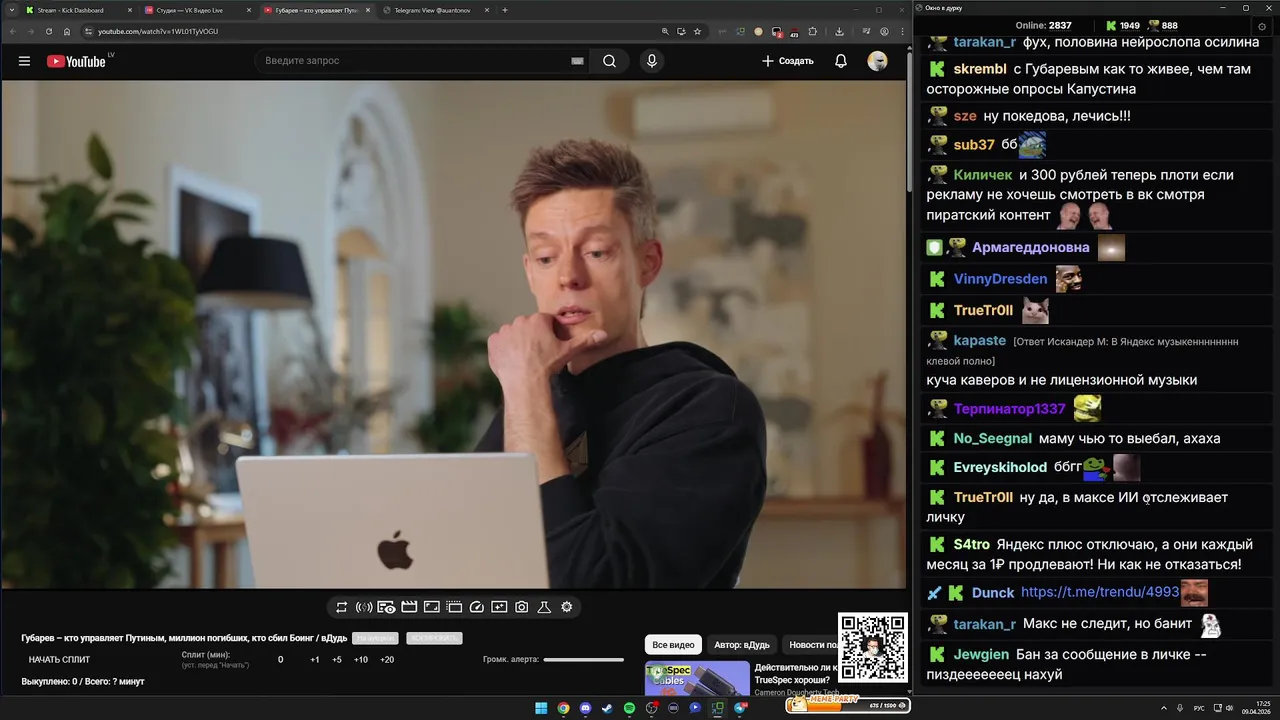Viewport: 1280px width, 720px height.
Task: Click username Терпинатор1337 in chat
Action: point(1010,409)
